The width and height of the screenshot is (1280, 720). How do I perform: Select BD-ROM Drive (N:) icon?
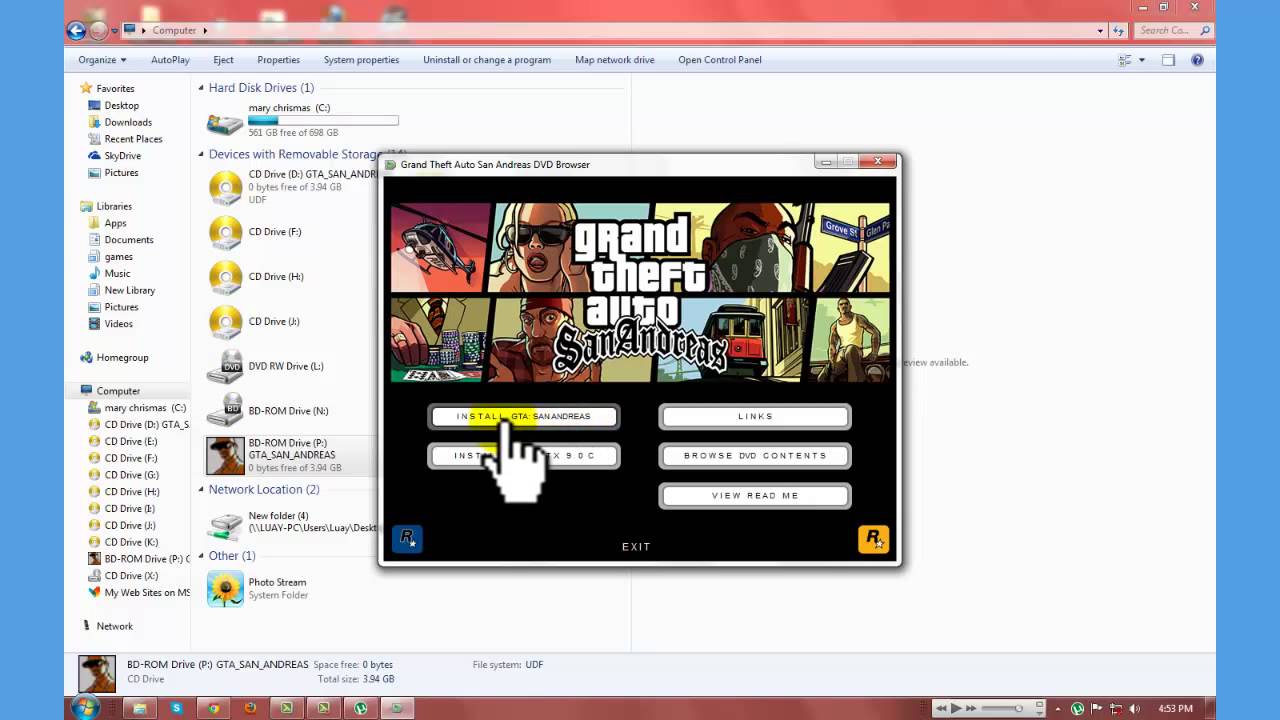coord(225,411)
